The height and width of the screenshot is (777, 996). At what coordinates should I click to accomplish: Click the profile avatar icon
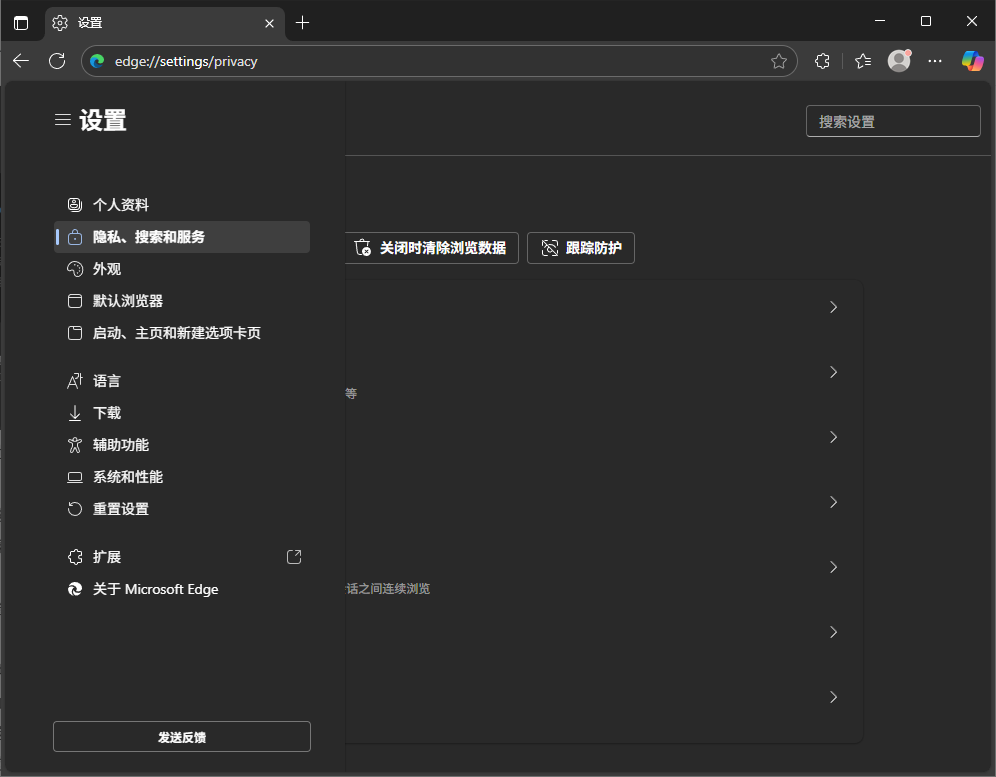pyautogui.click(x=898, y=60)
